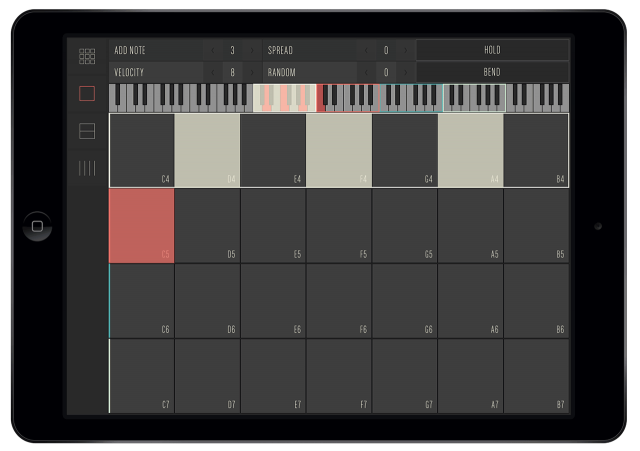Tap the B7 pad
Viewport: 640px width, 451px height.
(536, 376)
